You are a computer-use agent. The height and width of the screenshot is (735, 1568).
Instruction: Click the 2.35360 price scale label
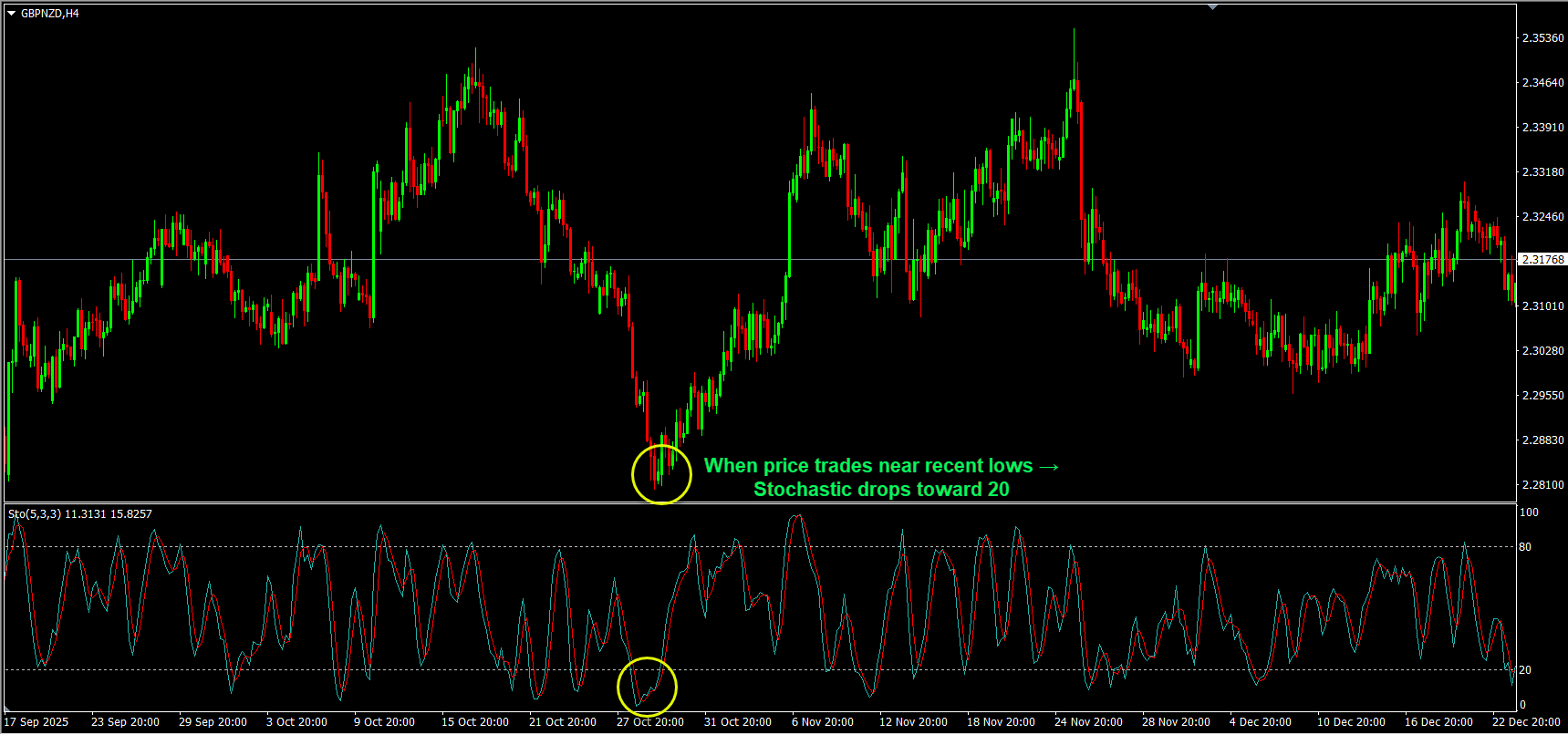pyautogui.click(x=1542, y=38)
